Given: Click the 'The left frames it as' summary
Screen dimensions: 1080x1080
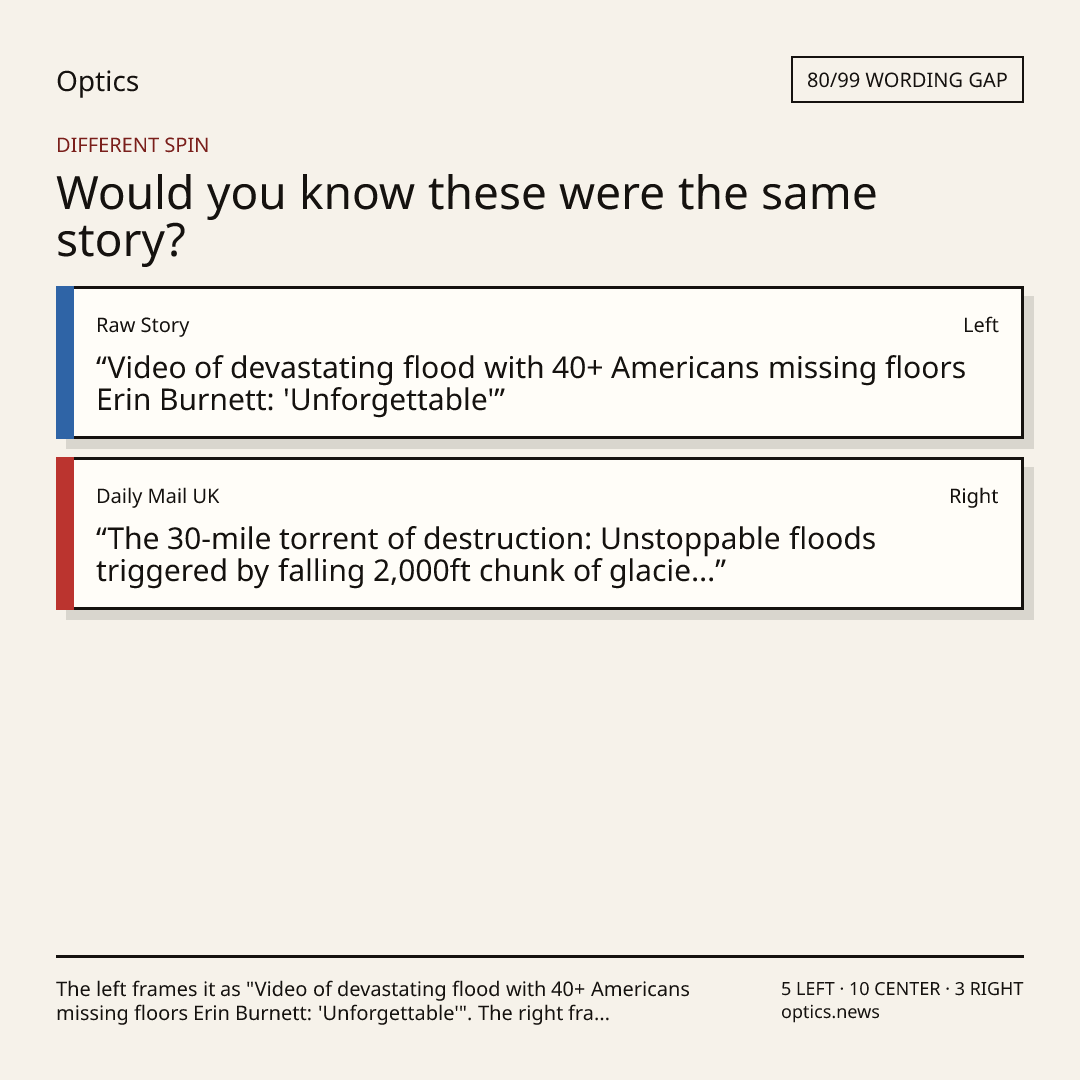Looking at the screenshot, I should point(373,1001).
